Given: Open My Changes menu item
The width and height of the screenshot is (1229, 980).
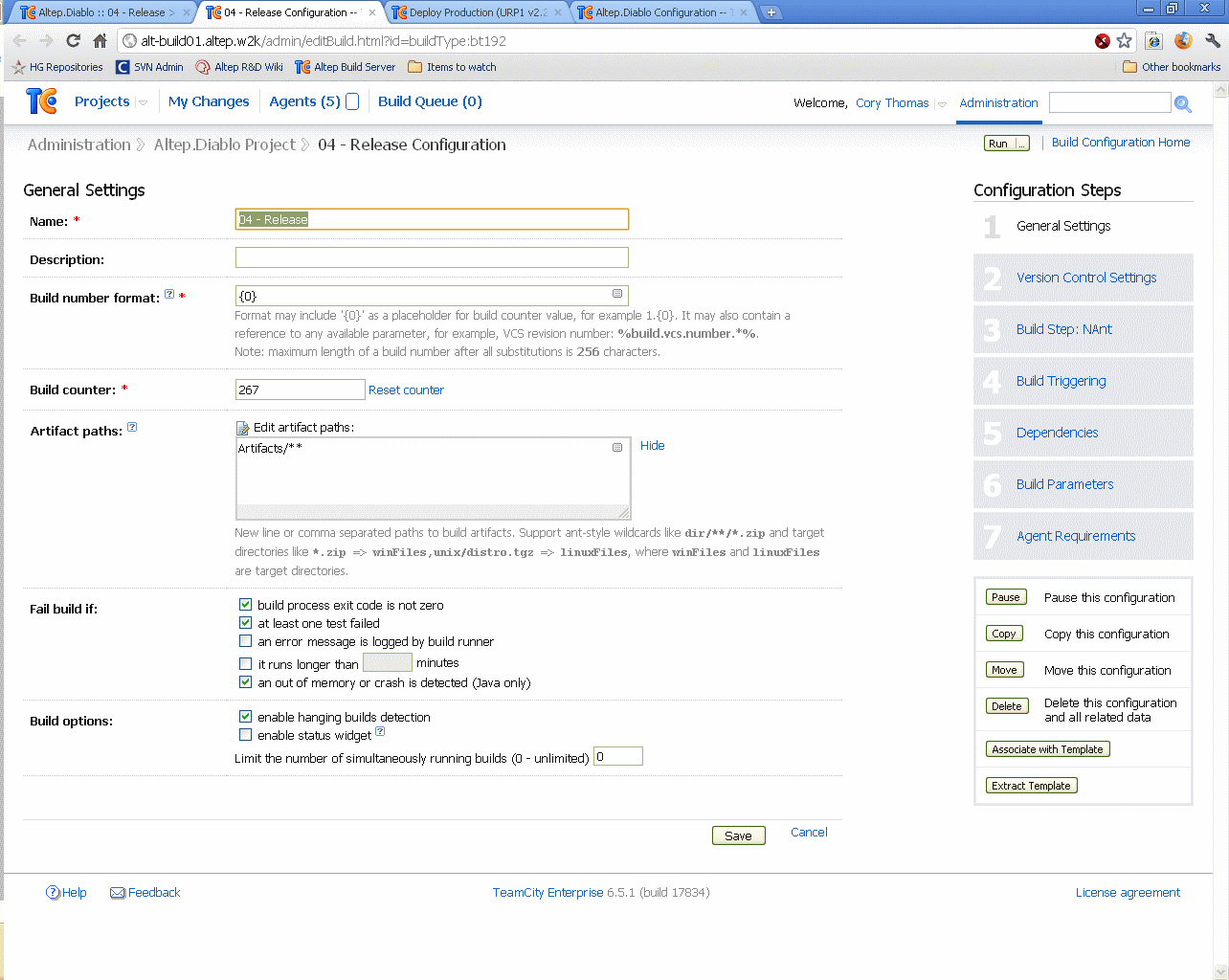Looking at the screenshot, I should pos(209,101).
